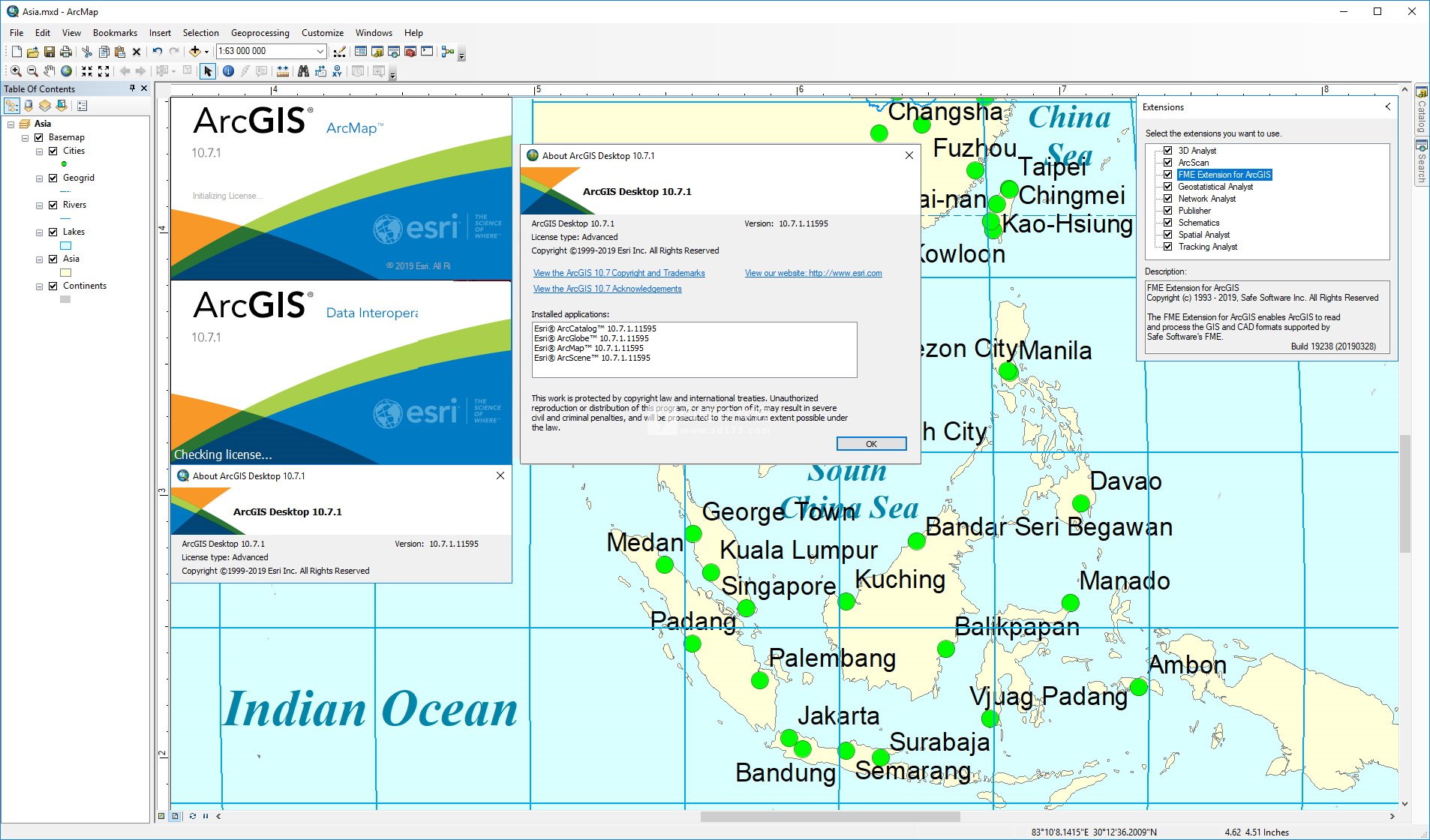Pin the Table Of Contents panel

[132, 88]
